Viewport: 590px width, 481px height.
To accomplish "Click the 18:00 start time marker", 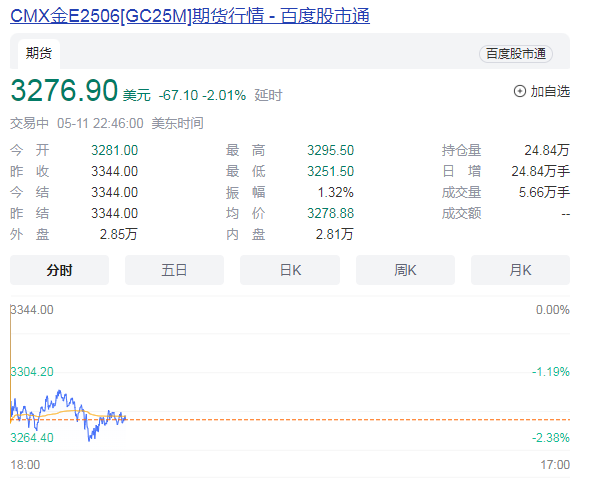I will point(25,465).
